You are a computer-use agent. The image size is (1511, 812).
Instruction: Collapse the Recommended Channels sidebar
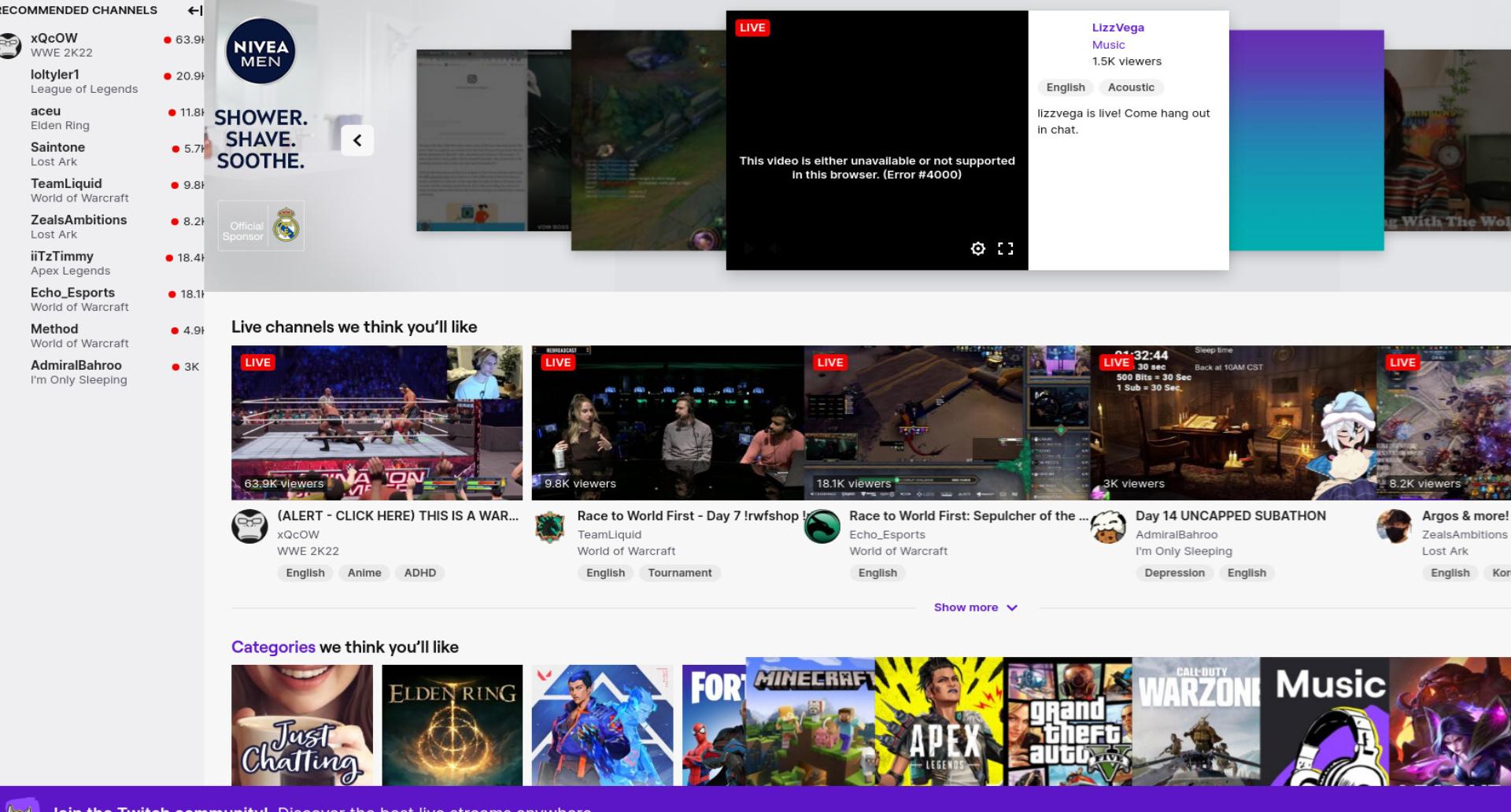coord(194,10)
